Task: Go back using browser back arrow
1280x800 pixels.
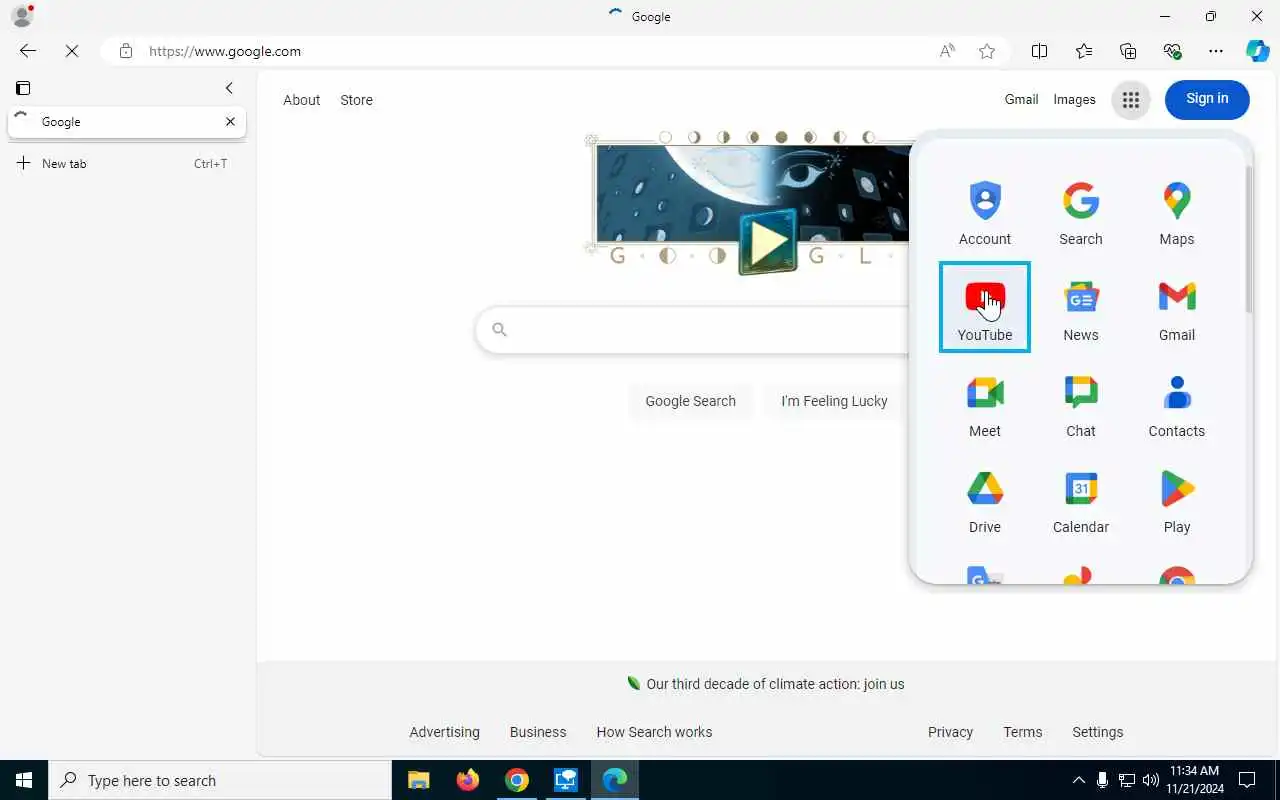Action: 28,51
